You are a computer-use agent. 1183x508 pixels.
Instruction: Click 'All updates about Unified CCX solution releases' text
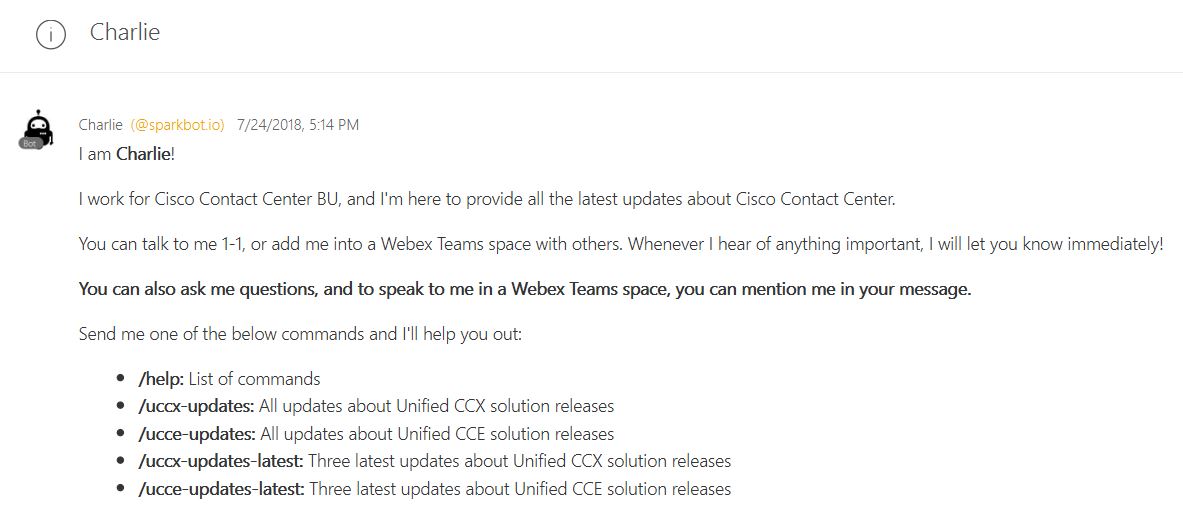[x=438, y=406]
